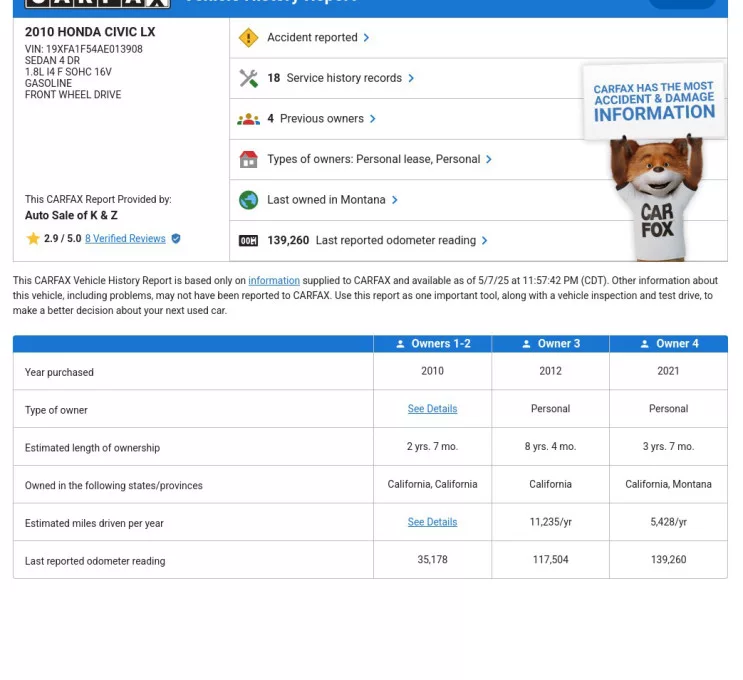The height and width of the screenshot is (680, 743).
Task: Expand the Accident reported section
Action: [318, 38]
